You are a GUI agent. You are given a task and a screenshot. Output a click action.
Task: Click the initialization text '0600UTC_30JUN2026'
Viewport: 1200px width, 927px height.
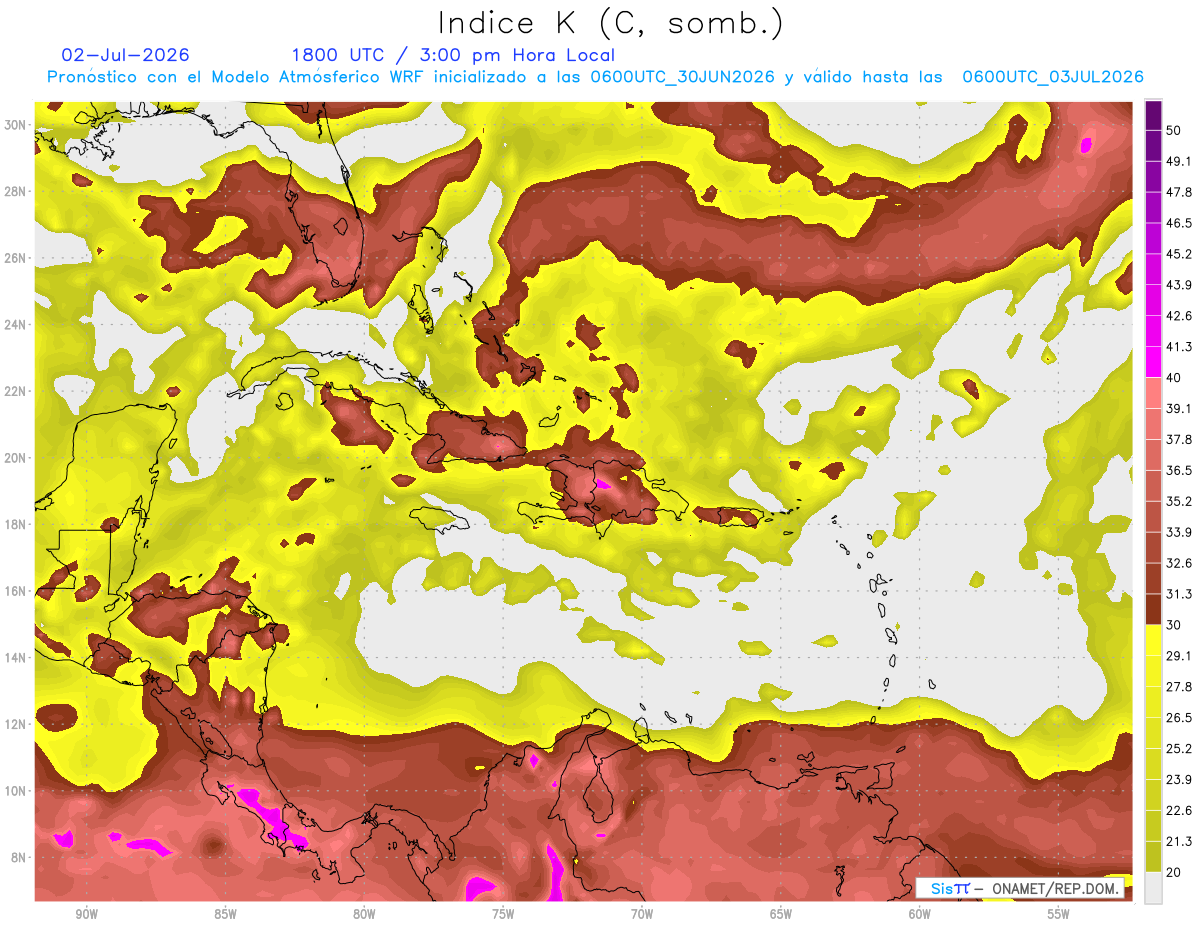point(682,77)
